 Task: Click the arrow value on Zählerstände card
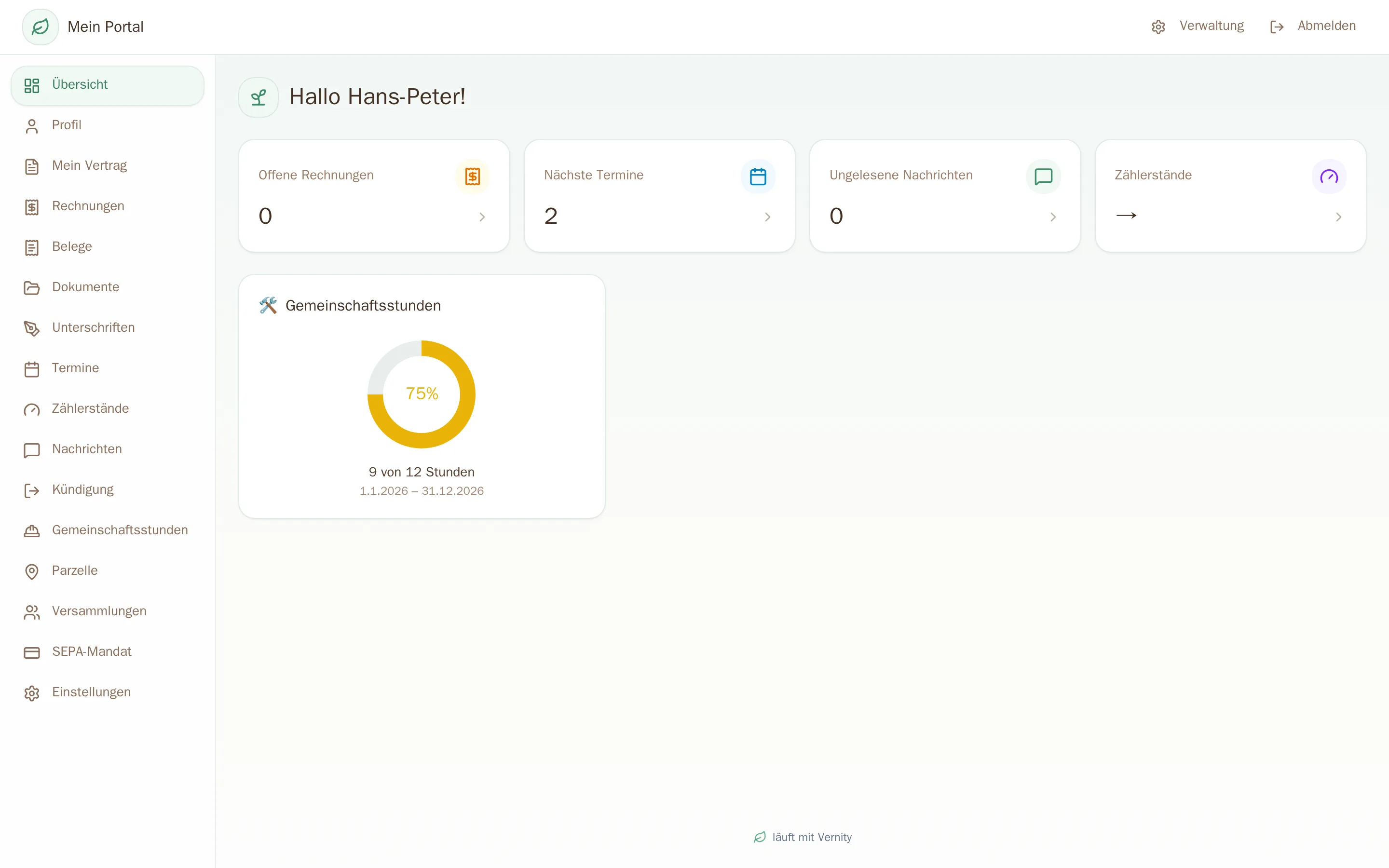point(1126,216)
